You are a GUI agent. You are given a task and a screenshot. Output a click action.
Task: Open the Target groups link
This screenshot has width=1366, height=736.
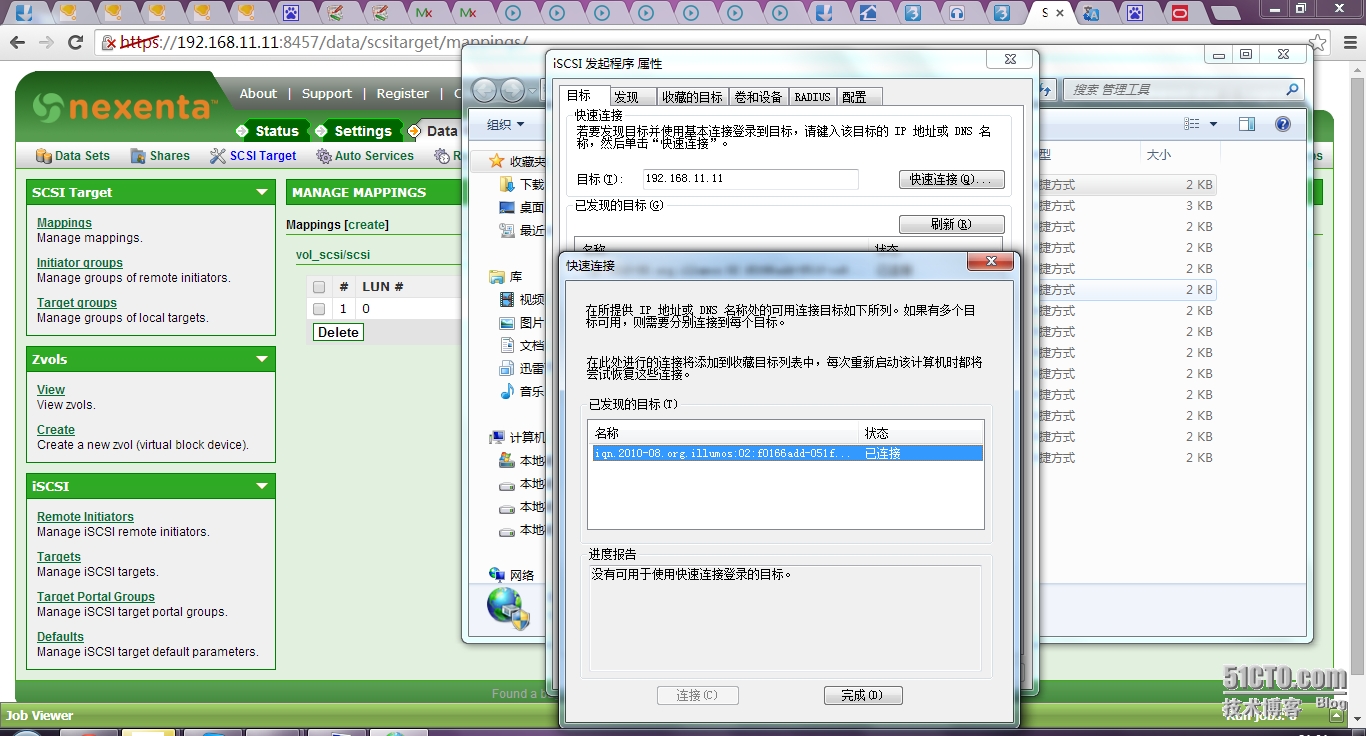pos(77,303)
